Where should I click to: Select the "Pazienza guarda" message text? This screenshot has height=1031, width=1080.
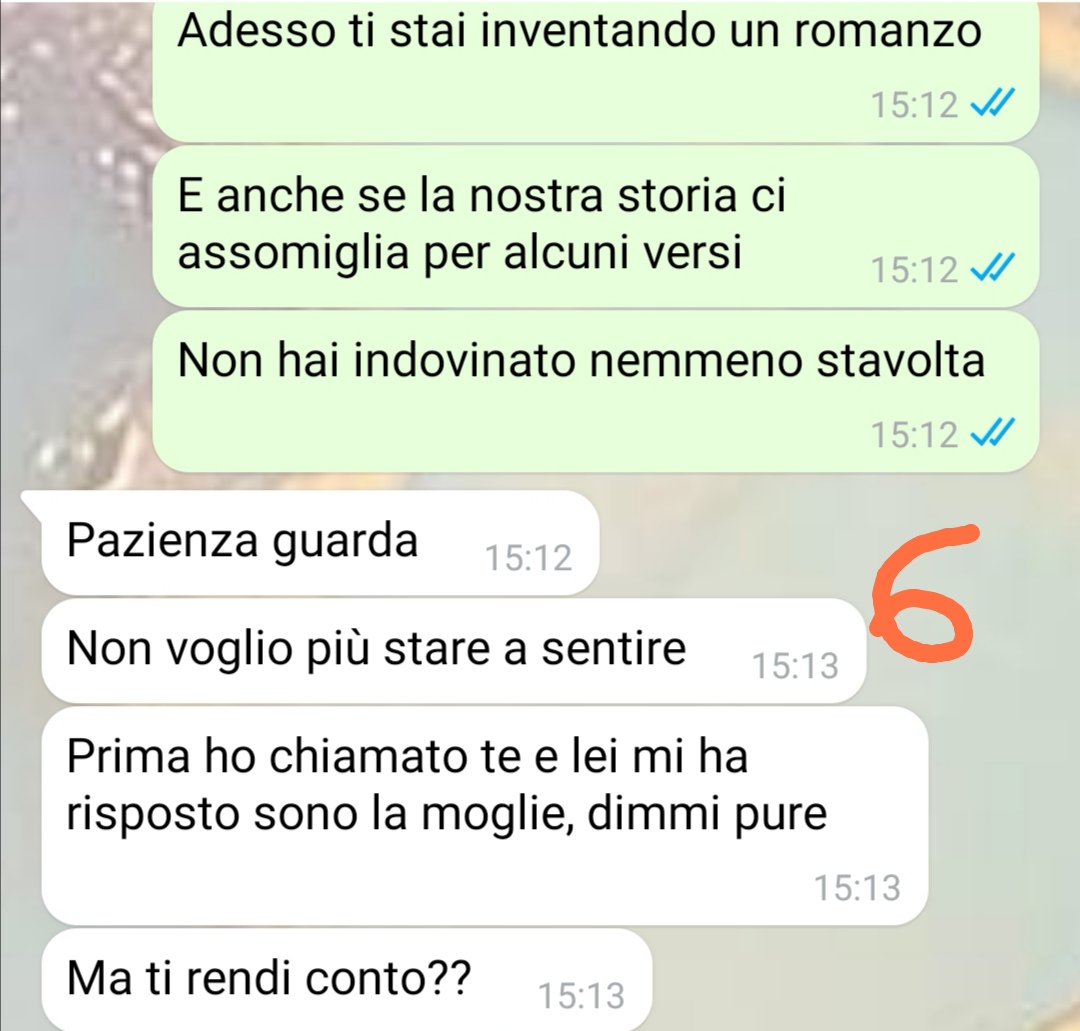click(x=242, y=541)
